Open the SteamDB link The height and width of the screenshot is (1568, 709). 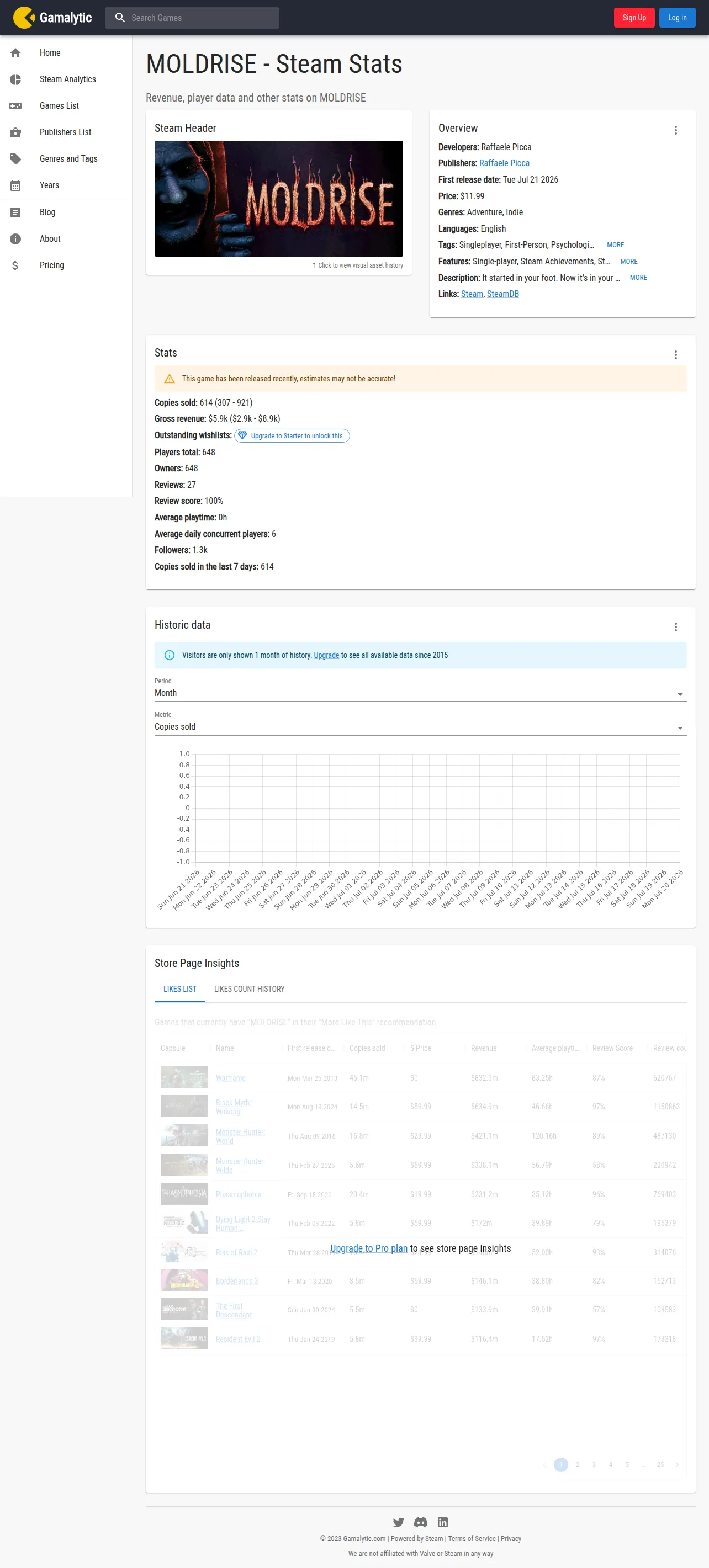503,294
